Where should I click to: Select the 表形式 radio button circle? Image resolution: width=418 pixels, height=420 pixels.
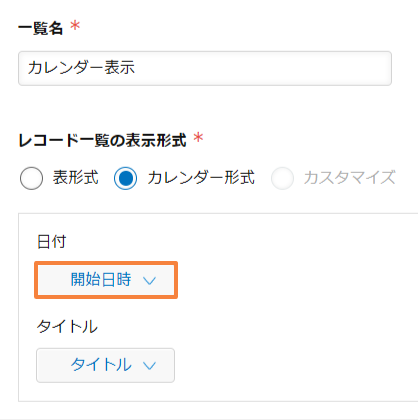[x=31, y=178]
